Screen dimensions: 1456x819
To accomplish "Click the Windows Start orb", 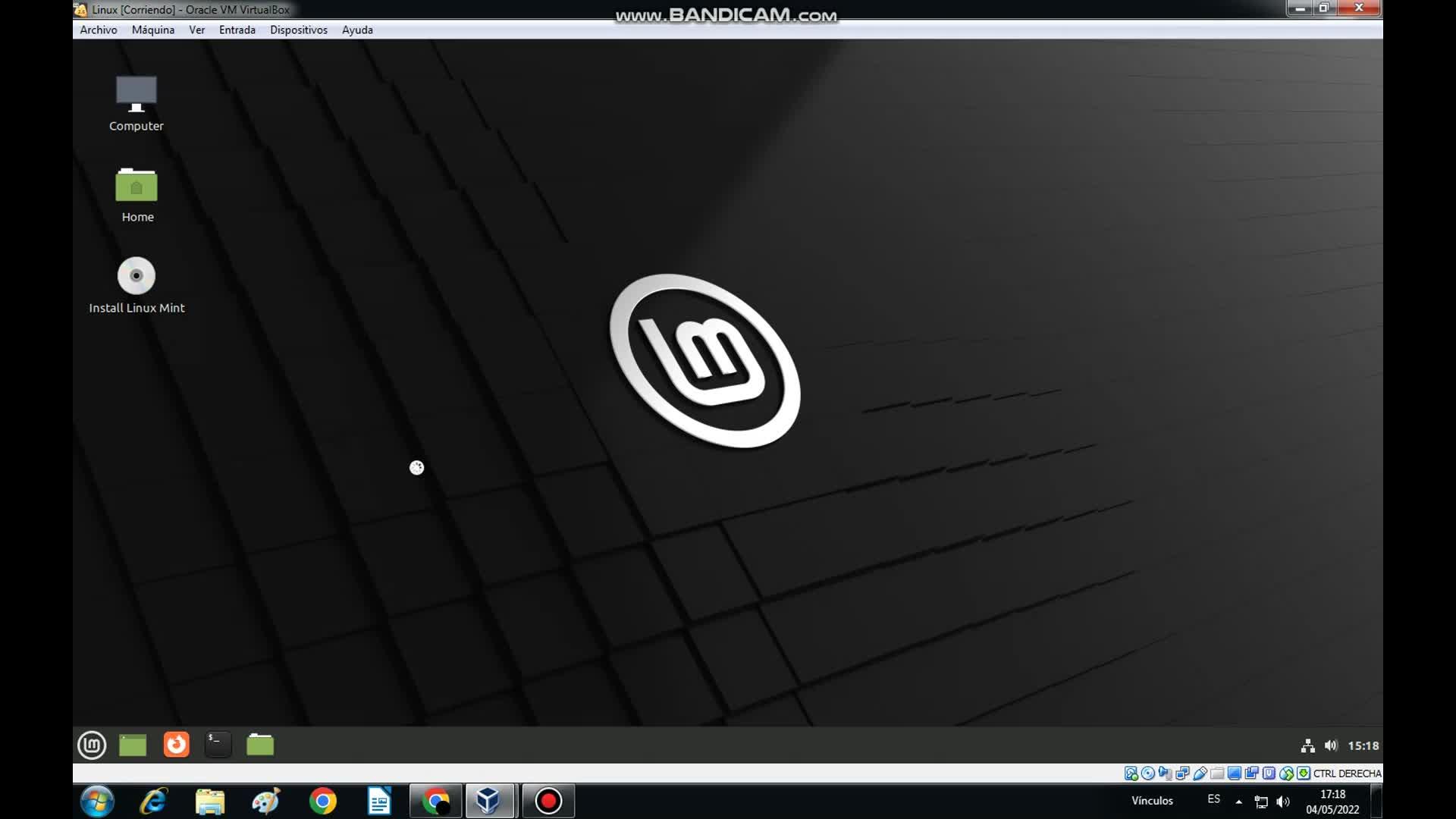I will (x=97, y=801).
